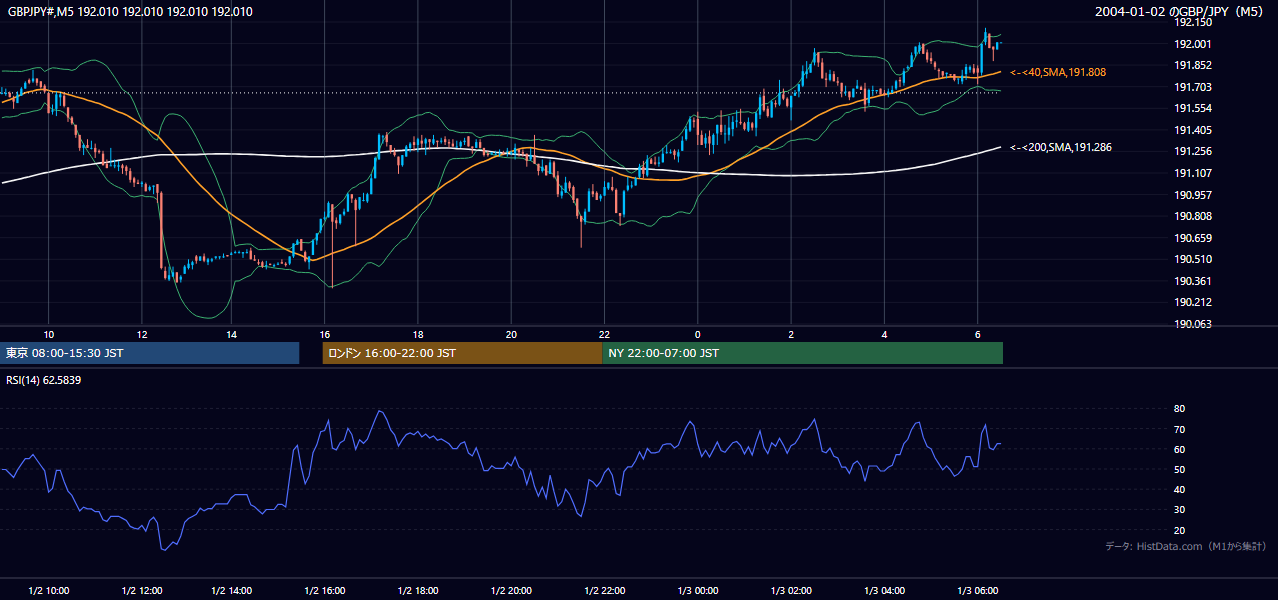Click price axis value 192.150

(1192, 22)
